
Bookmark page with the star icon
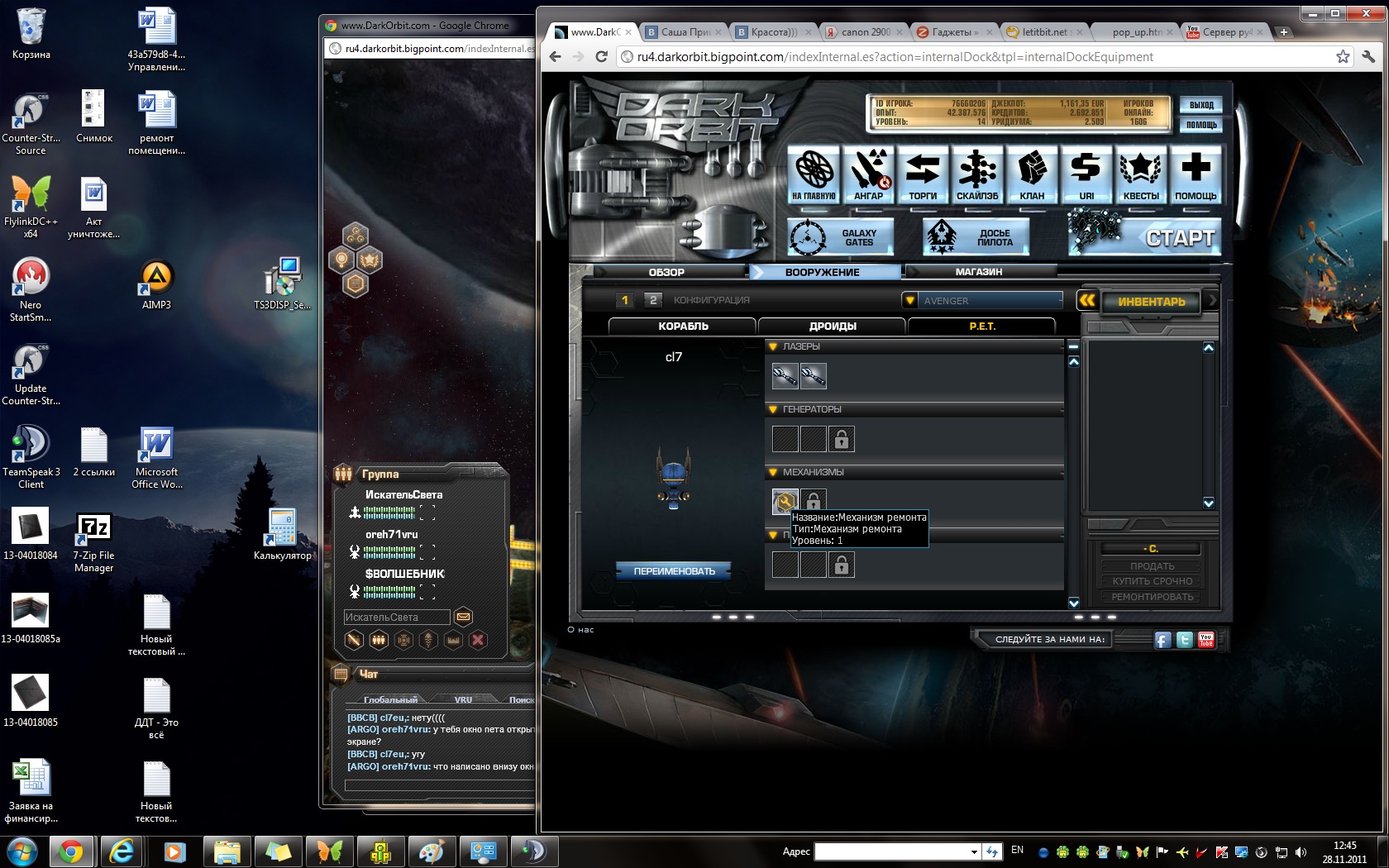(1343, 56)
